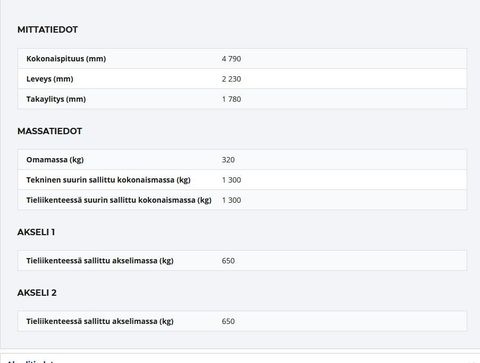Image resolution: width=480 pixels, height=363 pixels.
Task: Select Tieliikenteessä suurin sallittu kokonaismassa label
Action: pos(119,200)
